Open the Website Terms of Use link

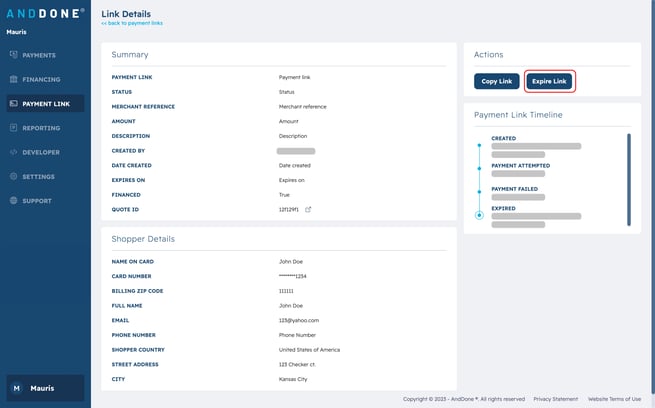coord(614,399)
